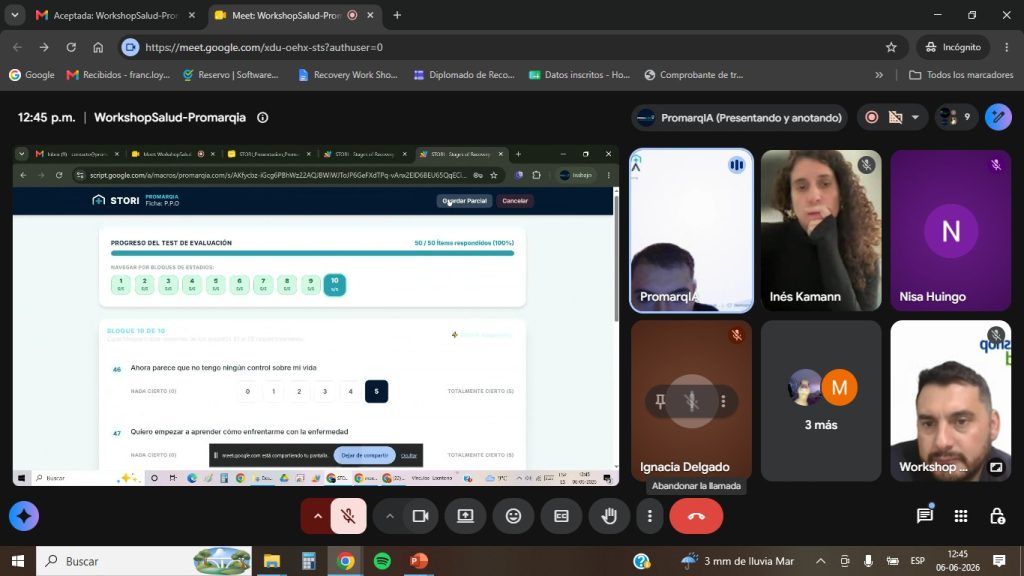Select block 1 in the STORI navigator

(x=121, y=284)
